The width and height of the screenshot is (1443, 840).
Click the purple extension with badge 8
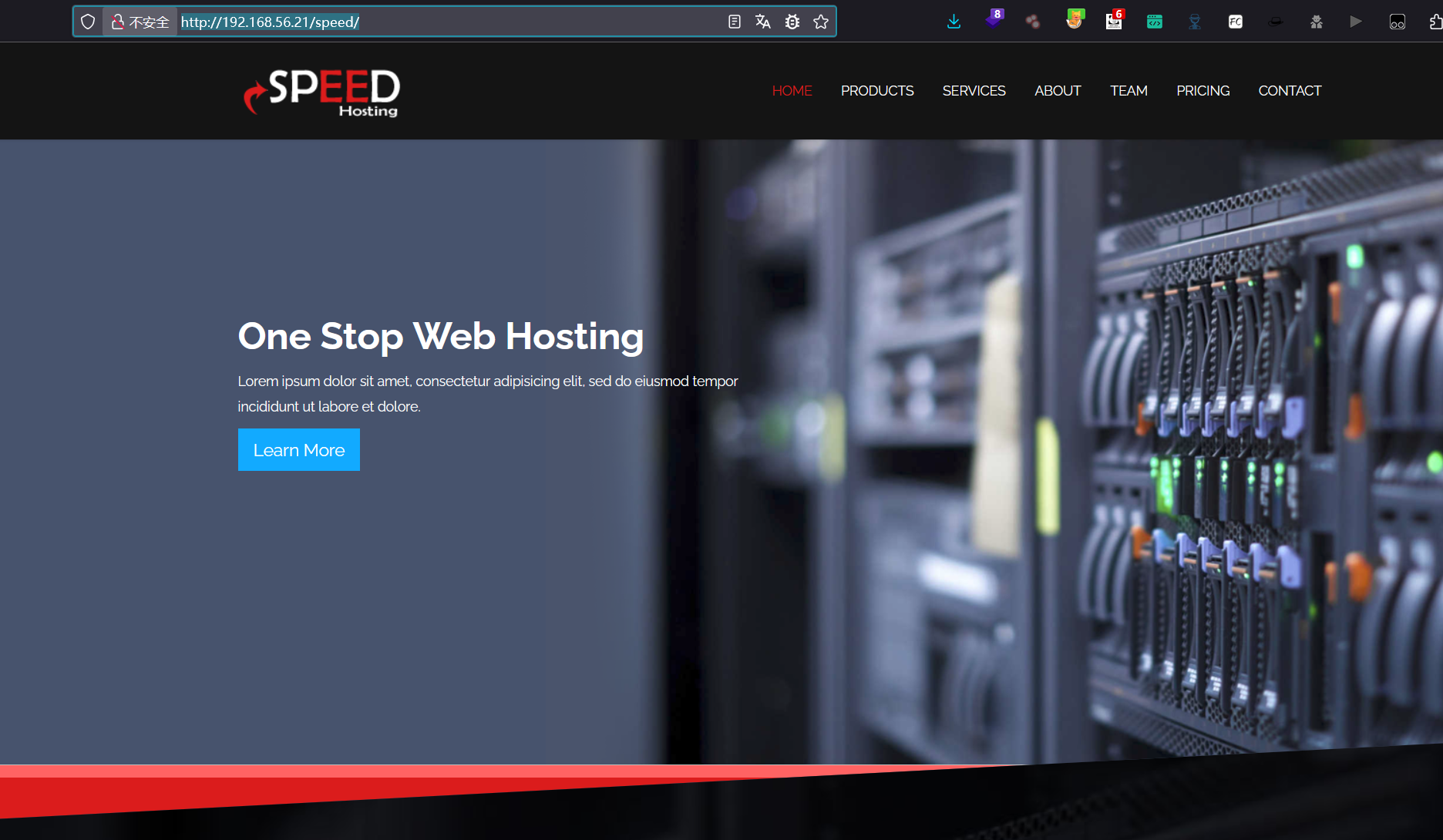click(994, 20)
